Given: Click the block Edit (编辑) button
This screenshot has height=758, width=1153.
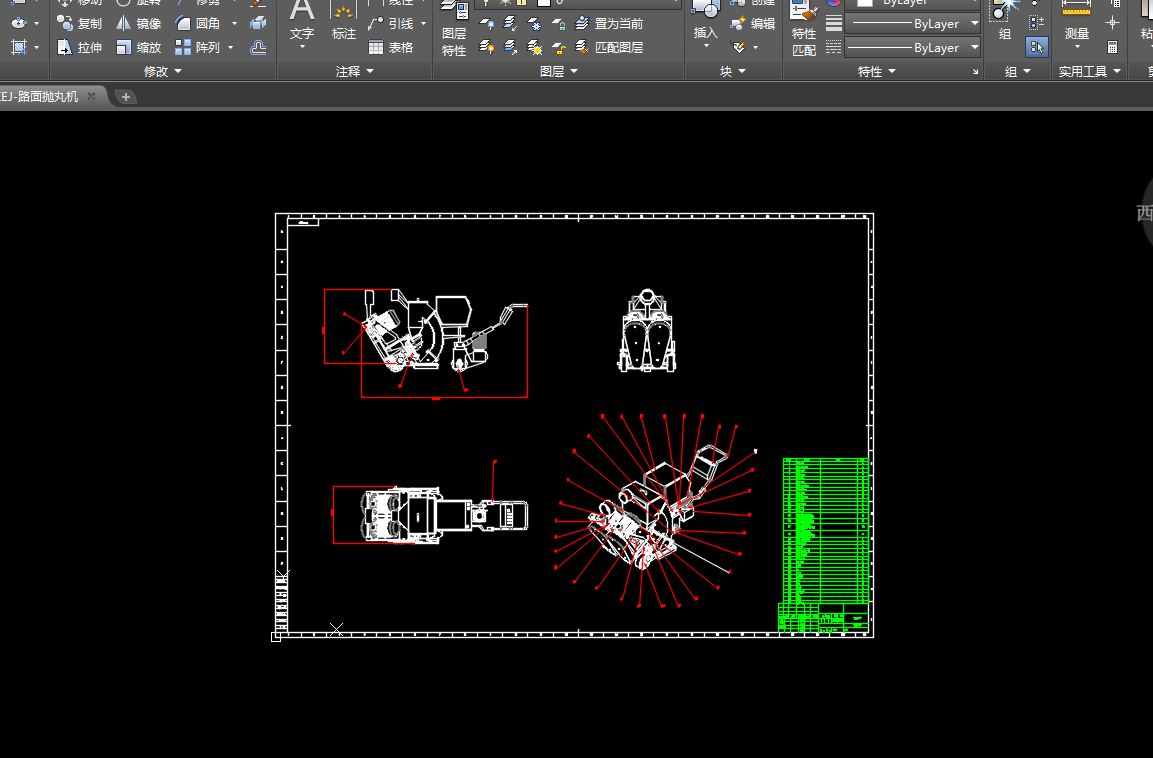Looking at the screenshot, I should [752, 24].
